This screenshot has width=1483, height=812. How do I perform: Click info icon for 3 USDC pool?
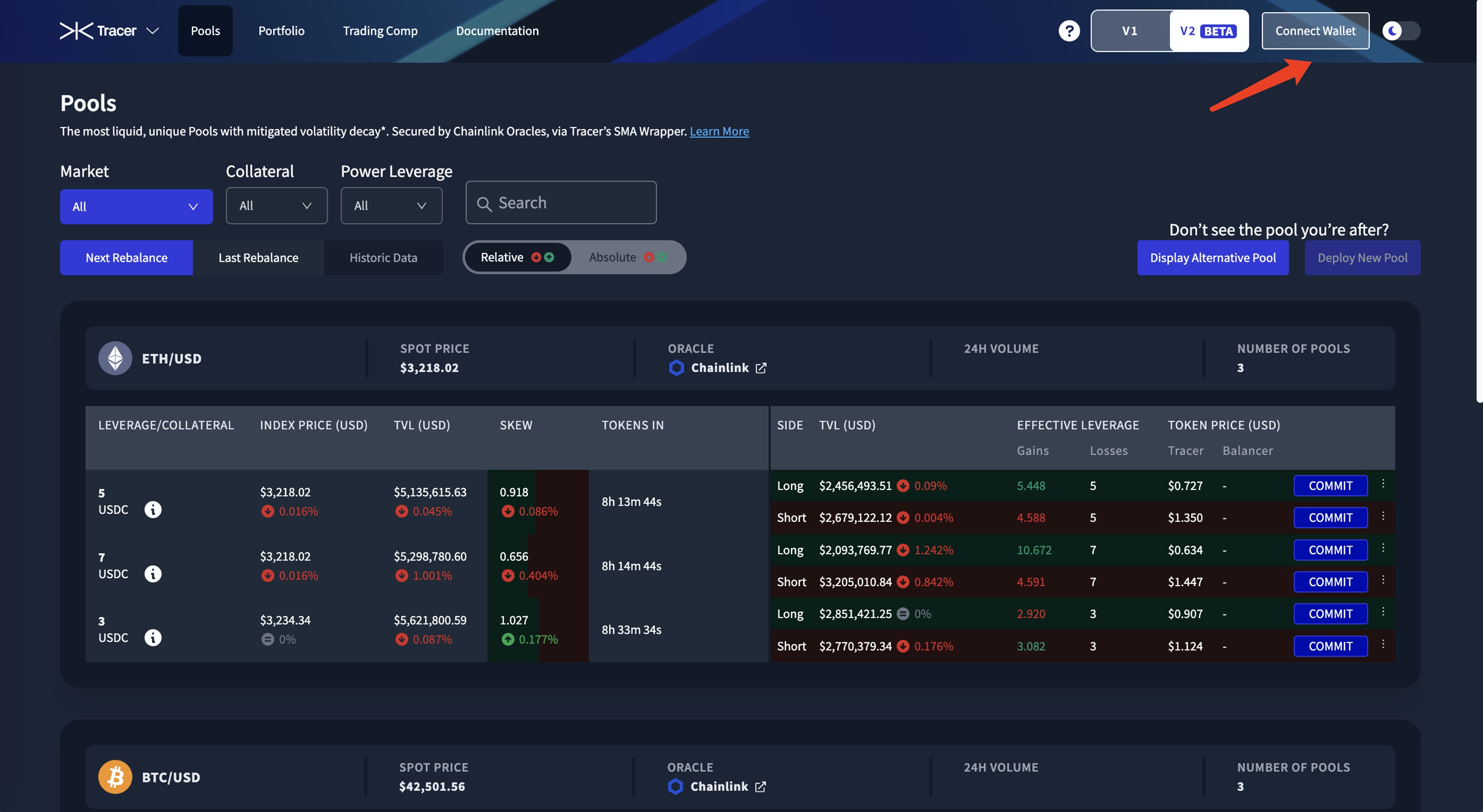click(x=153, y=638)
